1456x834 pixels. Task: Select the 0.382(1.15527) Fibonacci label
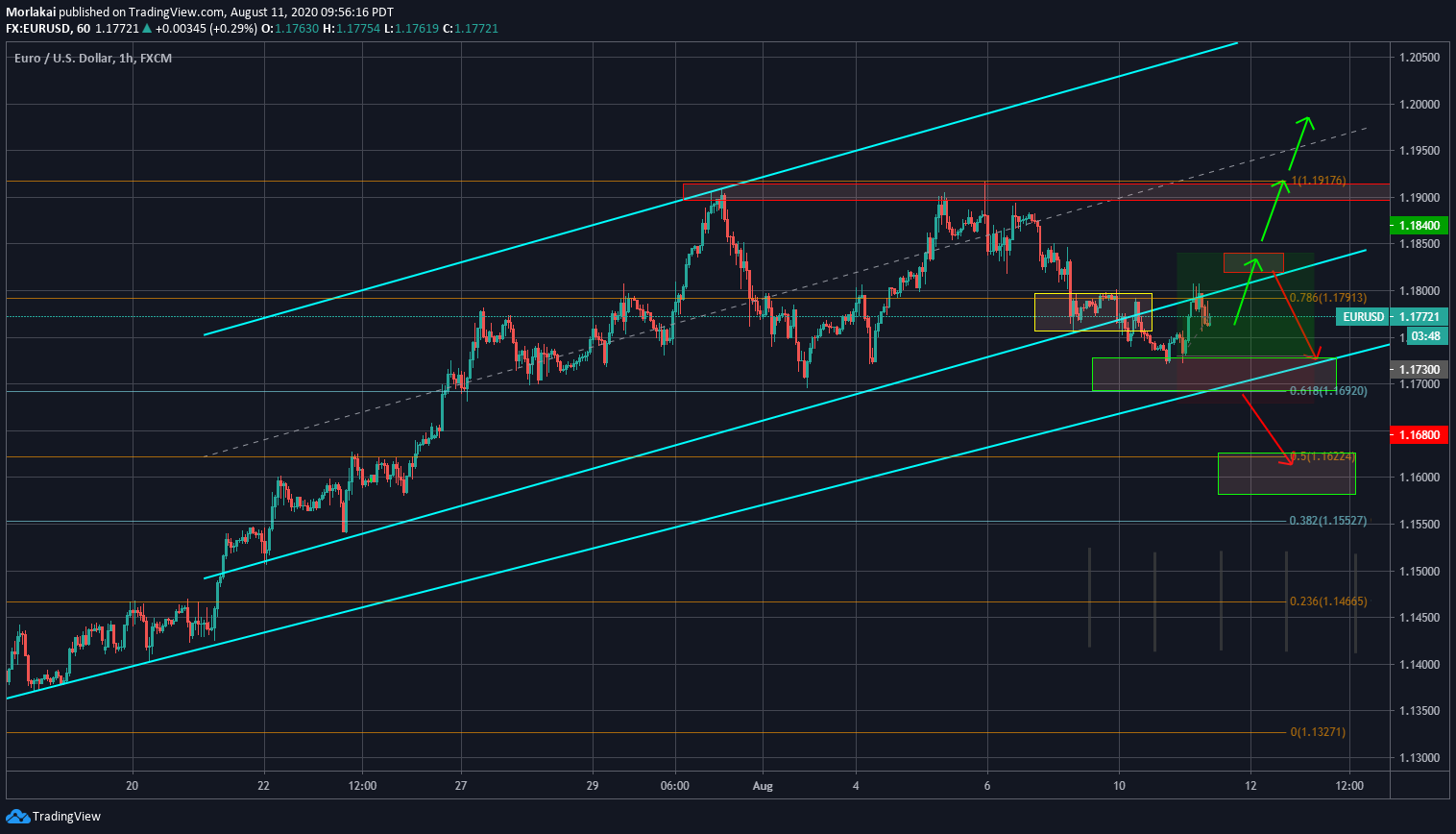[x=1328, y=521]
